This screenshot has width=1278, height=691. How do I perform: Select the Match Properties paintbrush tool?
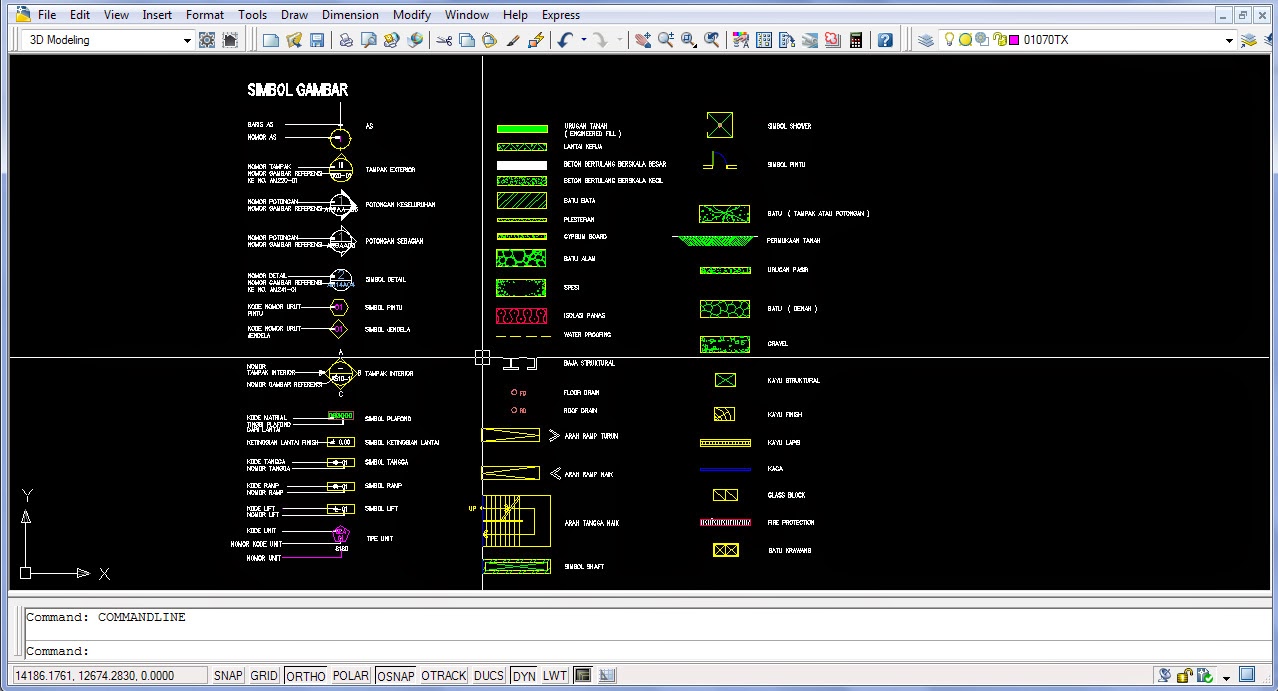[512, 40]
